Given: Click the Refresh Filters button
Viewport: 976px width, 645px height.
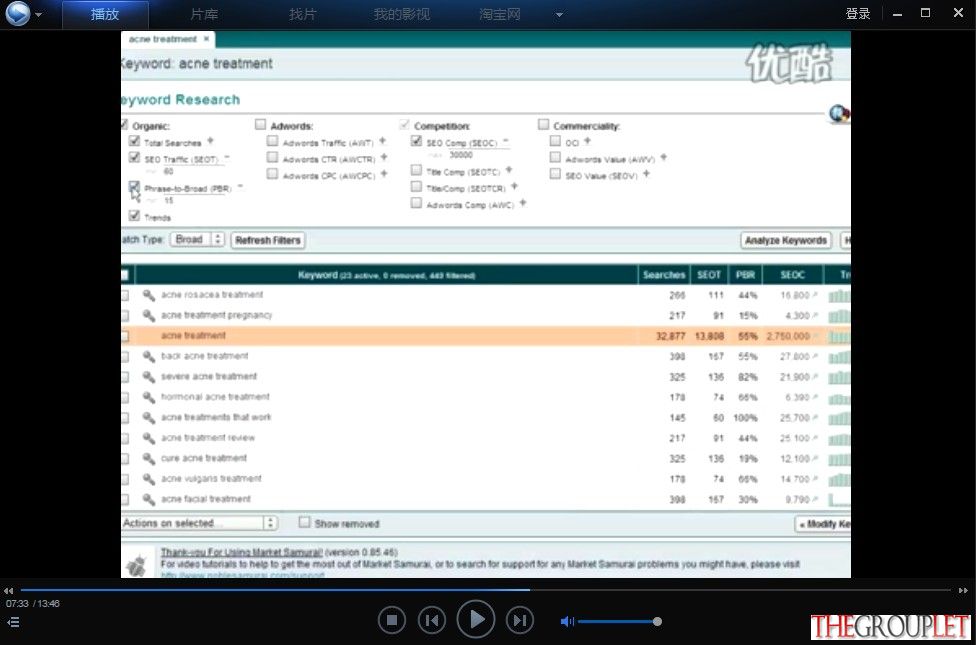Looking at the screenshot, I should coord(268,240).
